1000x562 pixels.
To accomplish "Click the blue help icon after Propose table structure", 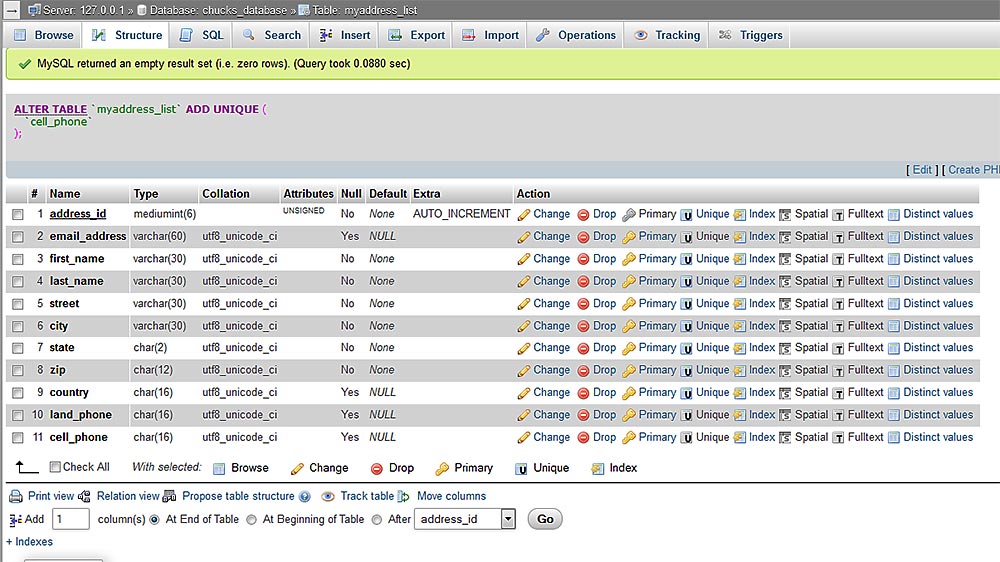I will [305, 496].
